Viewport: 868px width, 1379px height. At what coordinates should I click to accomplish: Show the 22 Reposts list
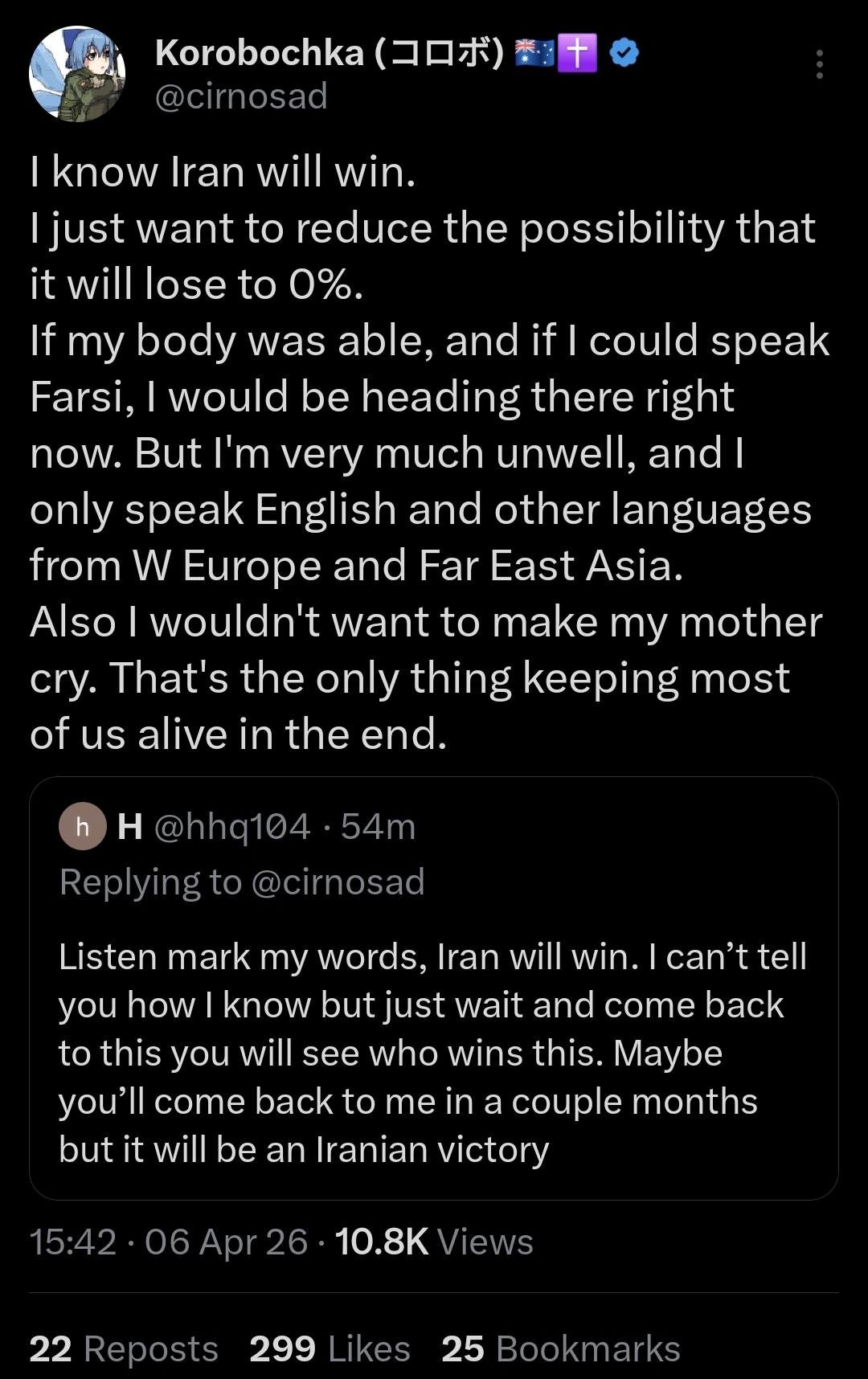point(124,1348)
